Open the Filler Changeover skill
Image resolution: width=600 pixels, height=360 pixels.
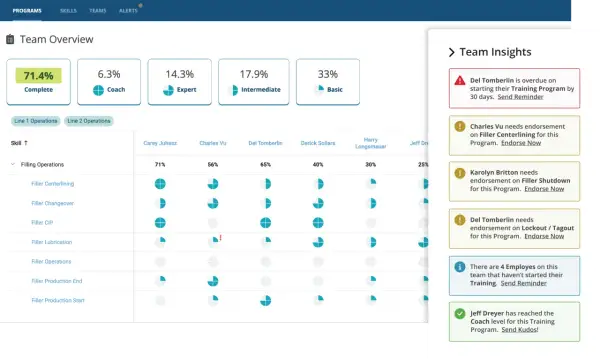click(52, 203)
